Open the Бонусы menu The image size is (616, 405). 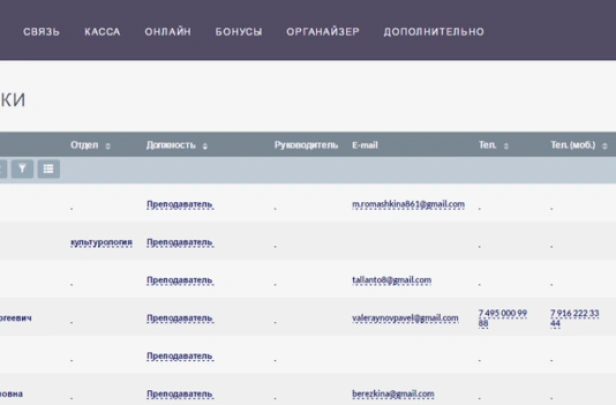pos(238,32)
